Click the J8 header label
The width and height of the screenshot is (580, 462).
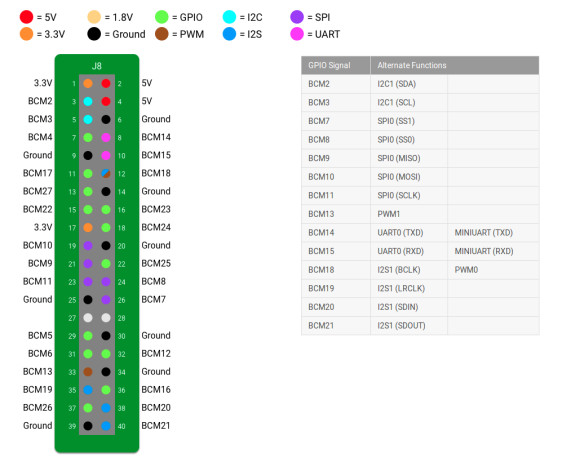(x=97, y=66)
